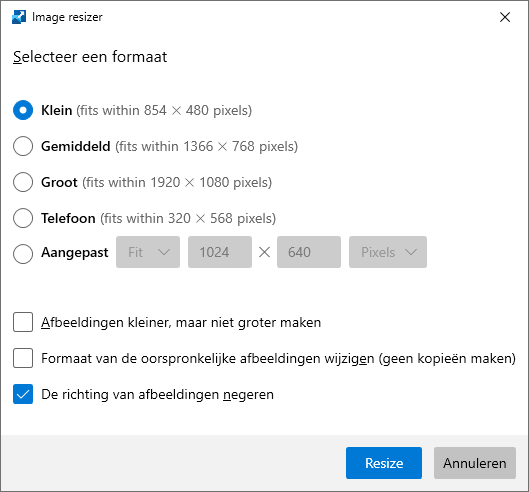
Task: Click the Pixels dropdown chevron arrow
Action: 411,252
